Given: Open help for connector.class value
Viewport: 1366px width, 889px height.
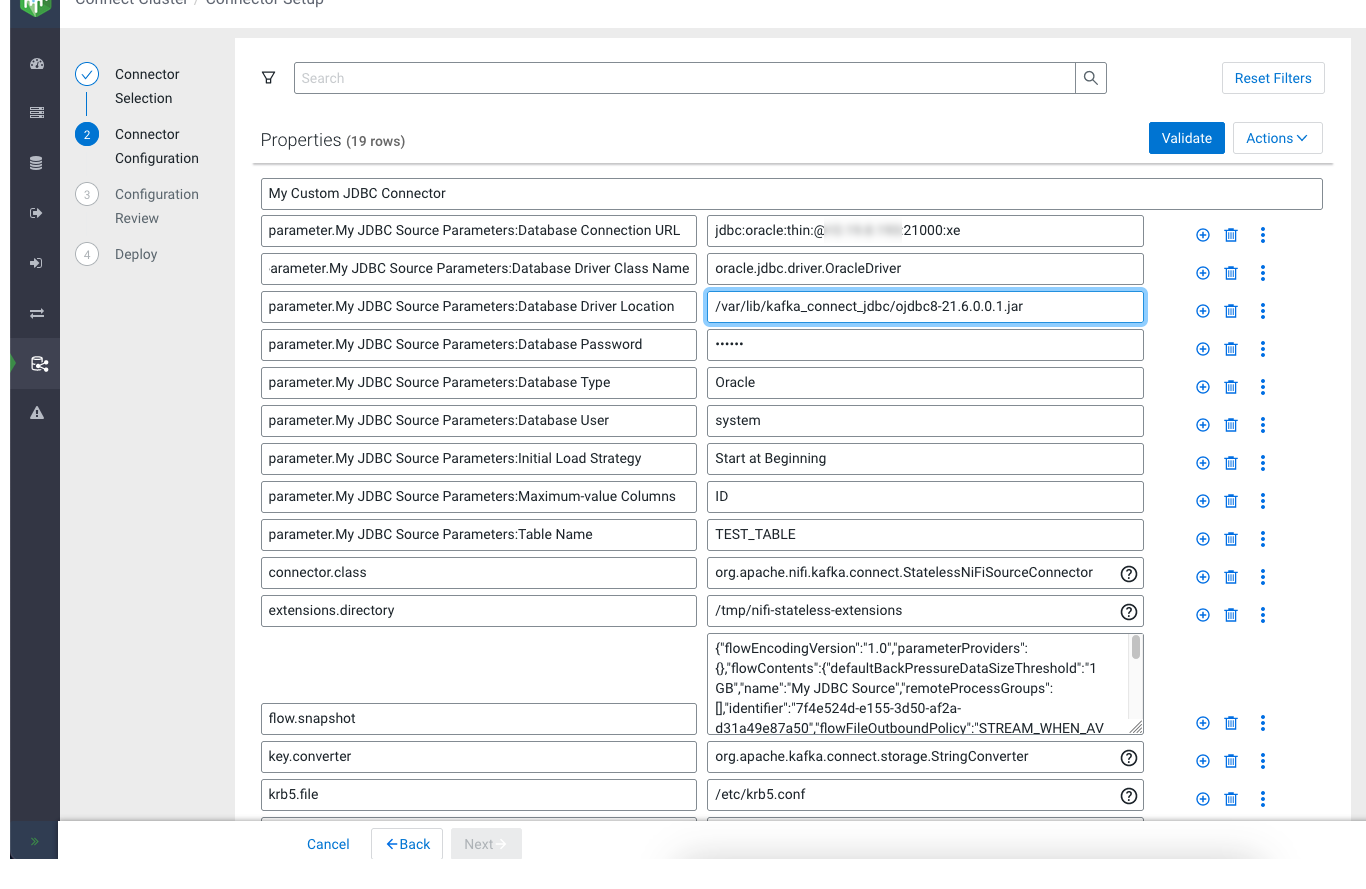Looking at the screenshot, I should coord(1129,573).
